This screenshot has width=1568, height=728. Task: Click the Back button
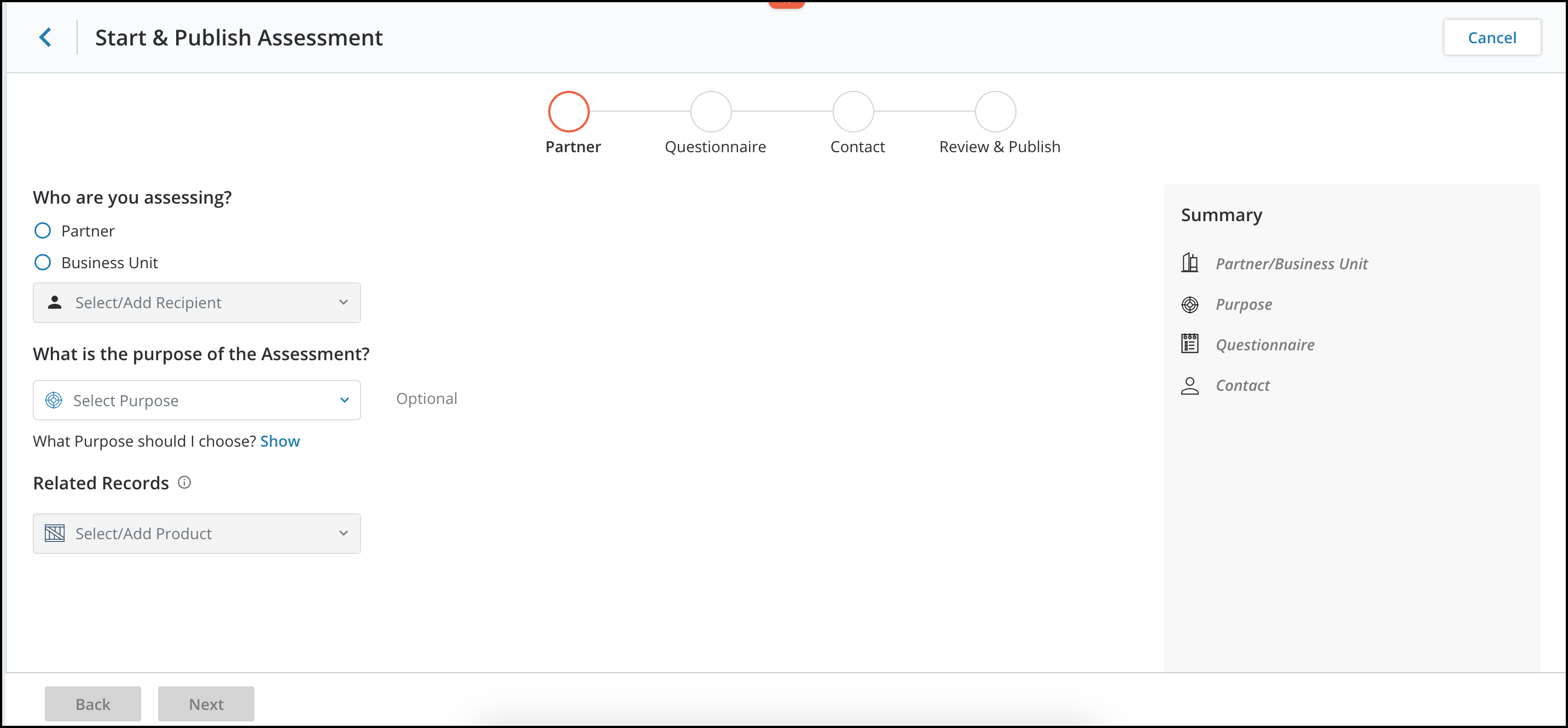(x=92, y=703)
